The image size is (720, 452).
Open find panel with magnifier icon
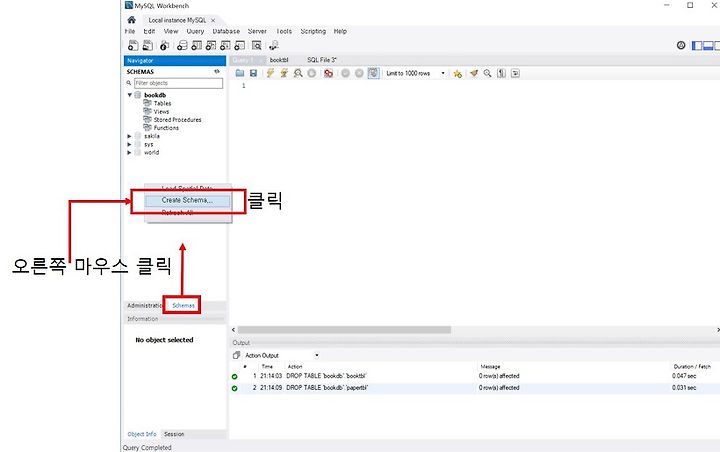[487, 73]
